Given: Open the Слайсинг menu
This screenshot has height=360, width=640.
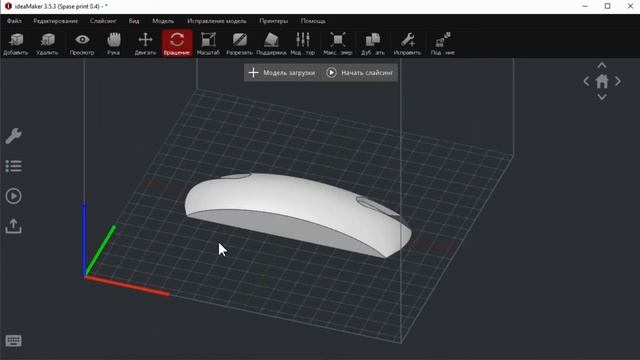Looking at the screenshot, I should click(103, 21).
